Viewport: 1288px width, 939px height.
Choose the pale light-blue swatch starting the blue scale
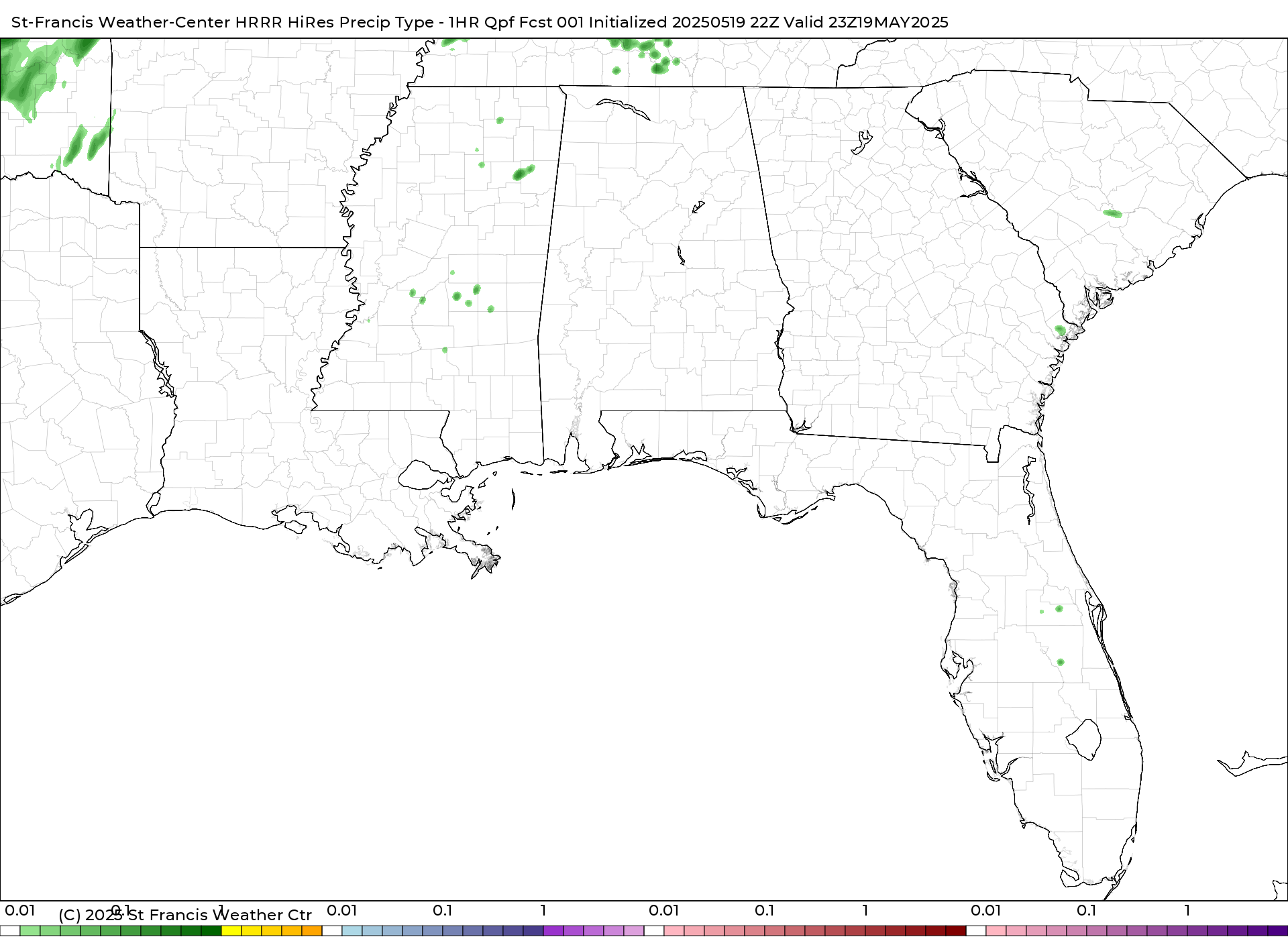click(352, 931)
